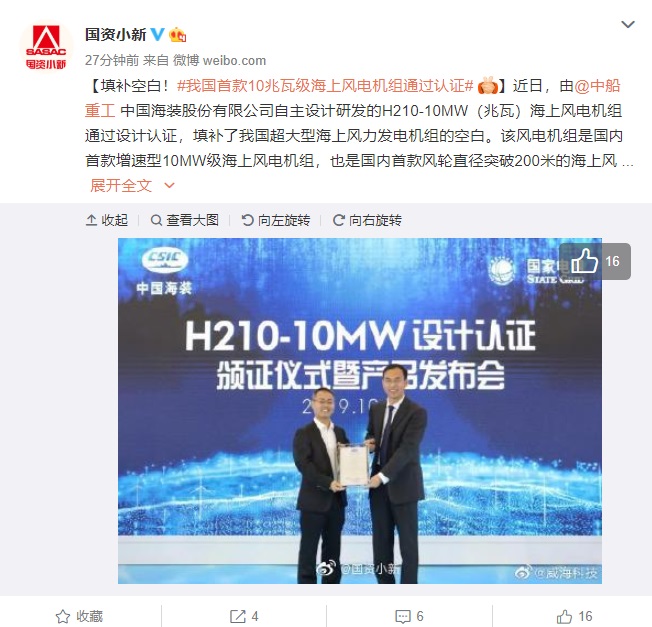Click the small arrow beside 展开全文
The image size is (652, 627).
pos(169,185)
